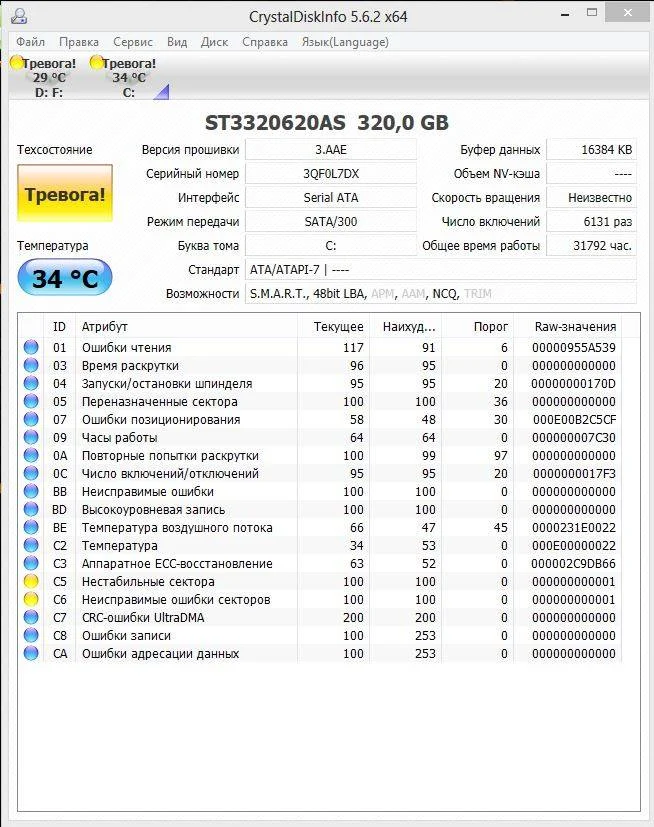The image size is (654, 827).
Task: Click status circle of Число включений/отключений row
Action: pos(31,473)
